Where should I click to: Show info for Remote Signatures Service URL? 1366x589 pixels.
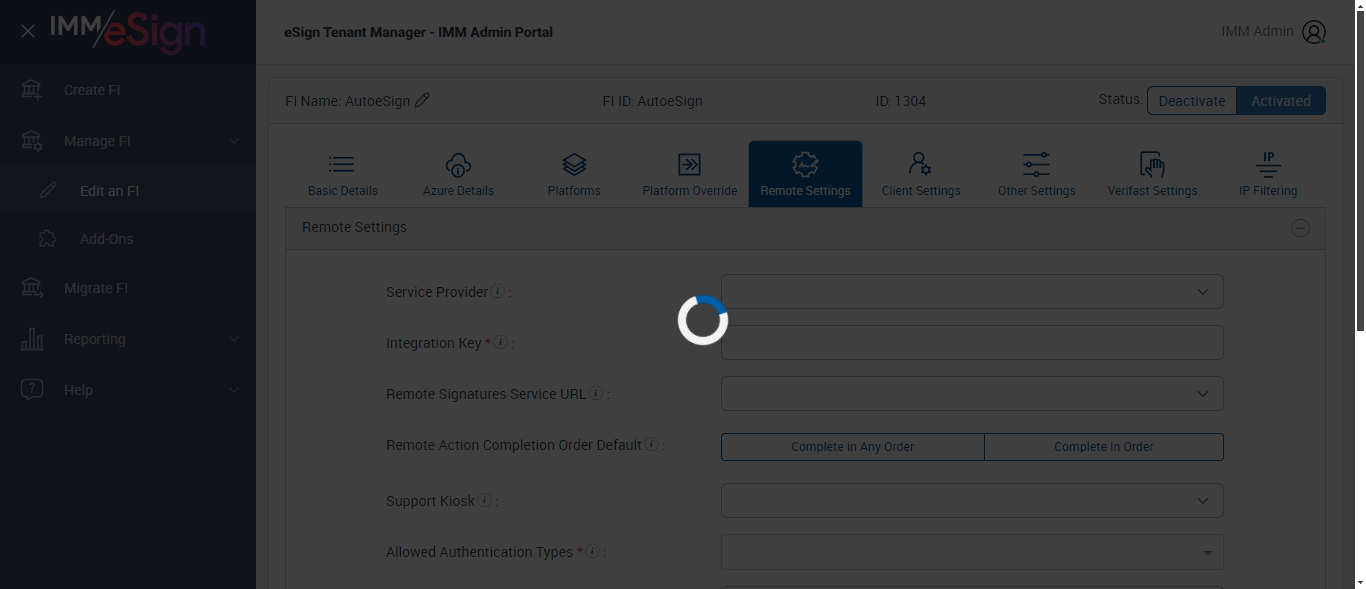pos(596,393)
